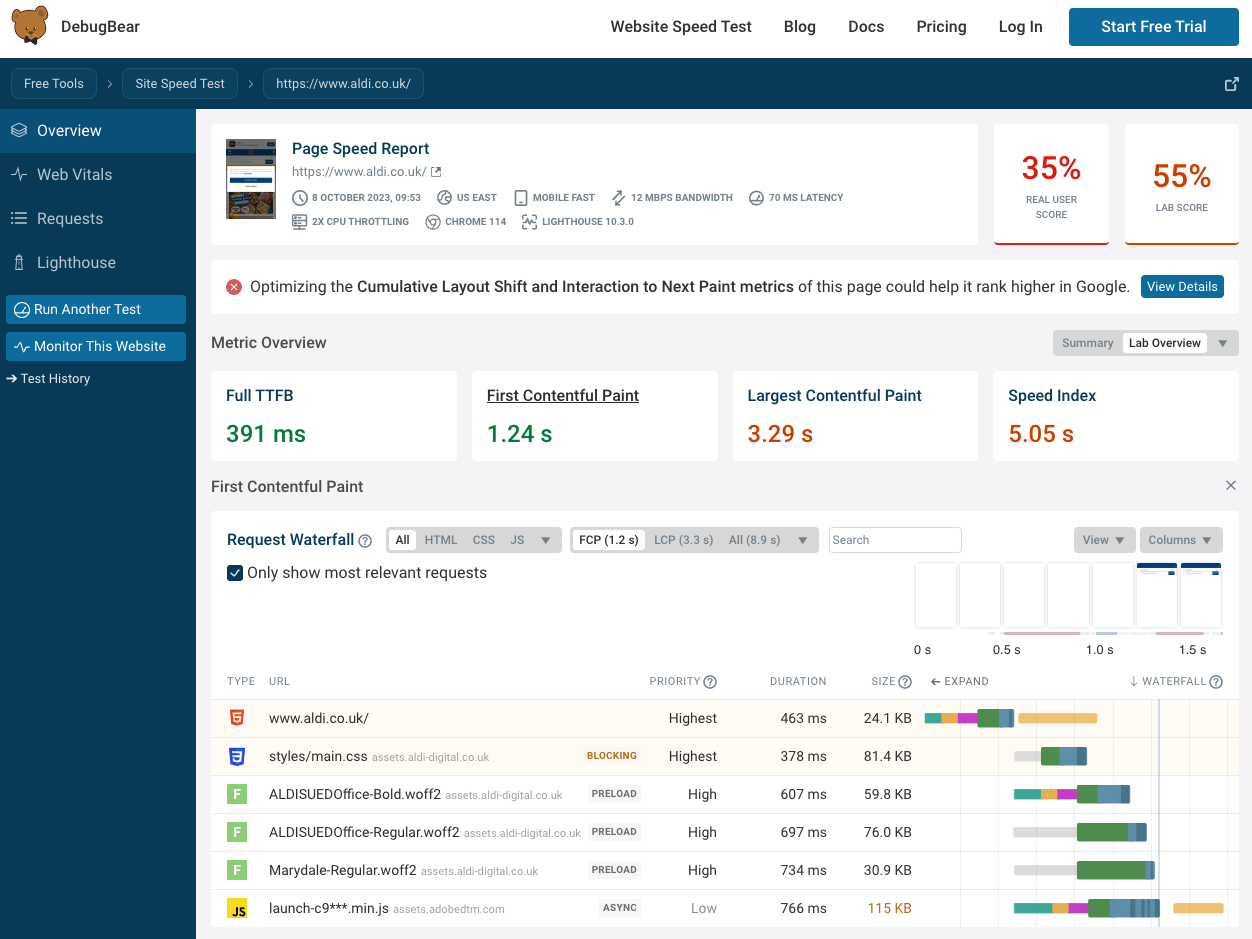1252x939 pixels.
Task: Click Free Tools breadcrumb
Action: tap(54, 84)
